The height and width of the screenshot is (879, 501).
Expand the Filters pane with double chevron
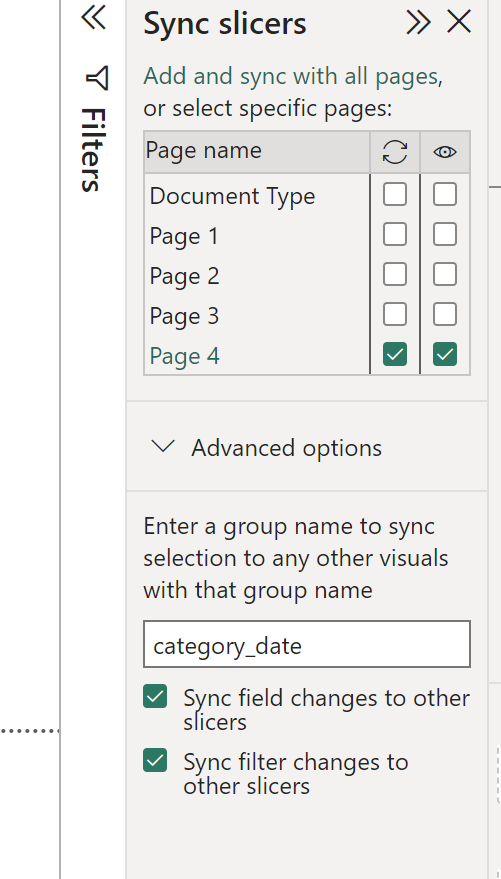click(x=93, y=17)
